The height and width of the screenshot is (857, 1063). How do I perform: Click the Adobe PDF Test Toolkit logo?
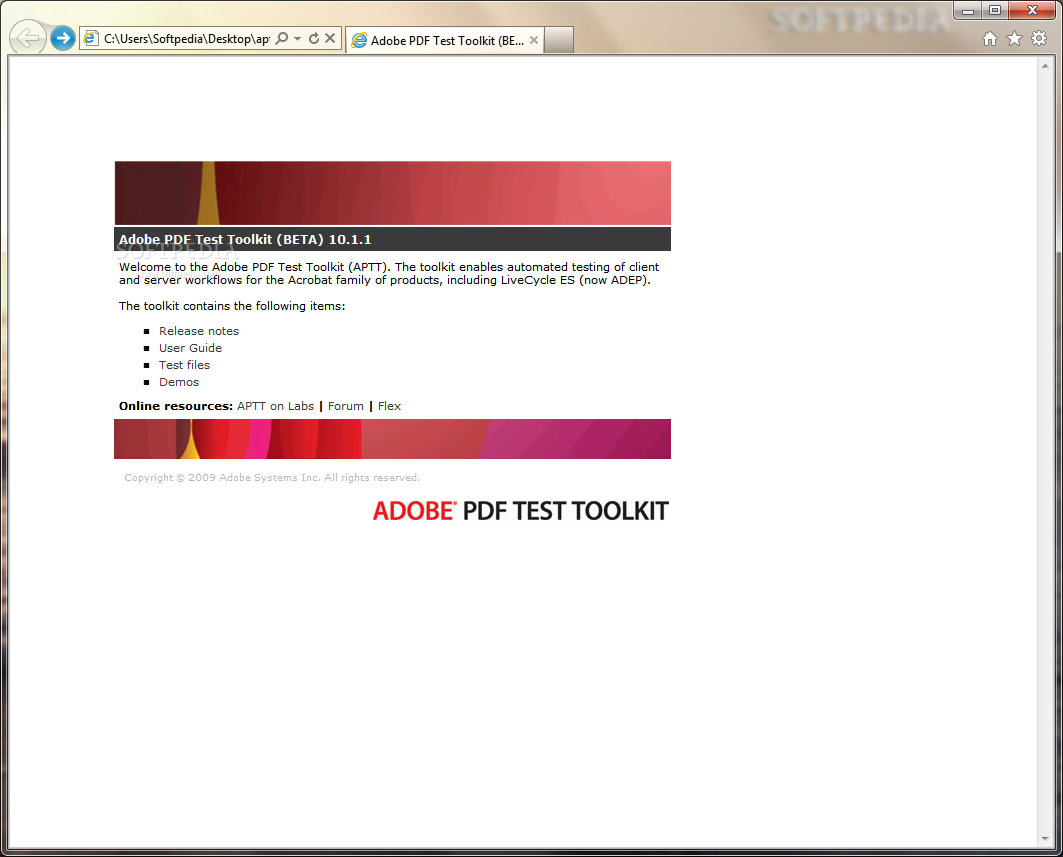(521, 511)
